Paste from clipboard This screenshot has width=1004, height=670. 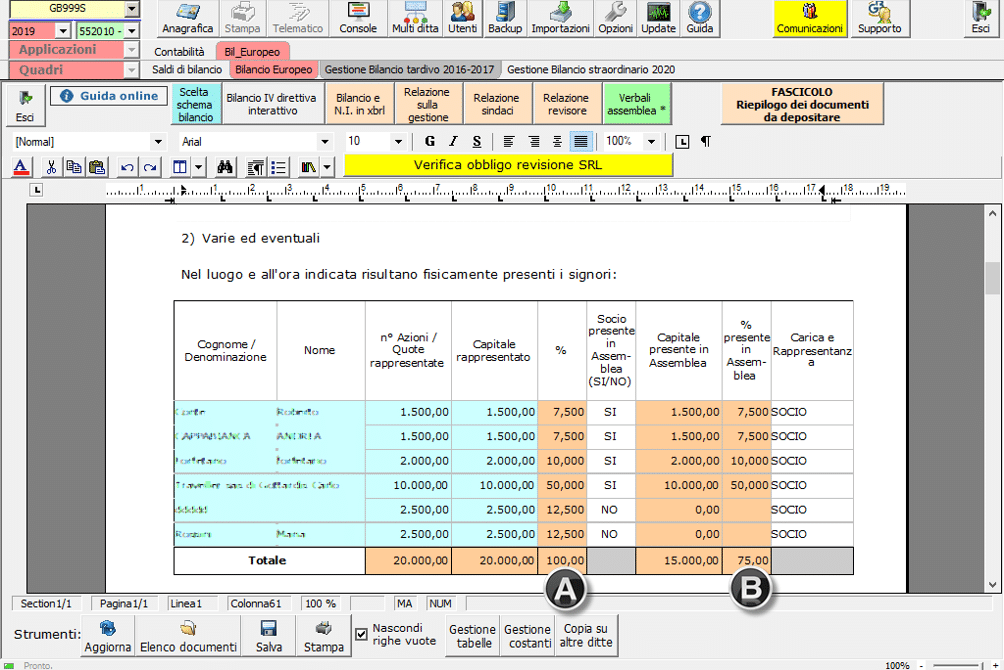coord(97,167)
